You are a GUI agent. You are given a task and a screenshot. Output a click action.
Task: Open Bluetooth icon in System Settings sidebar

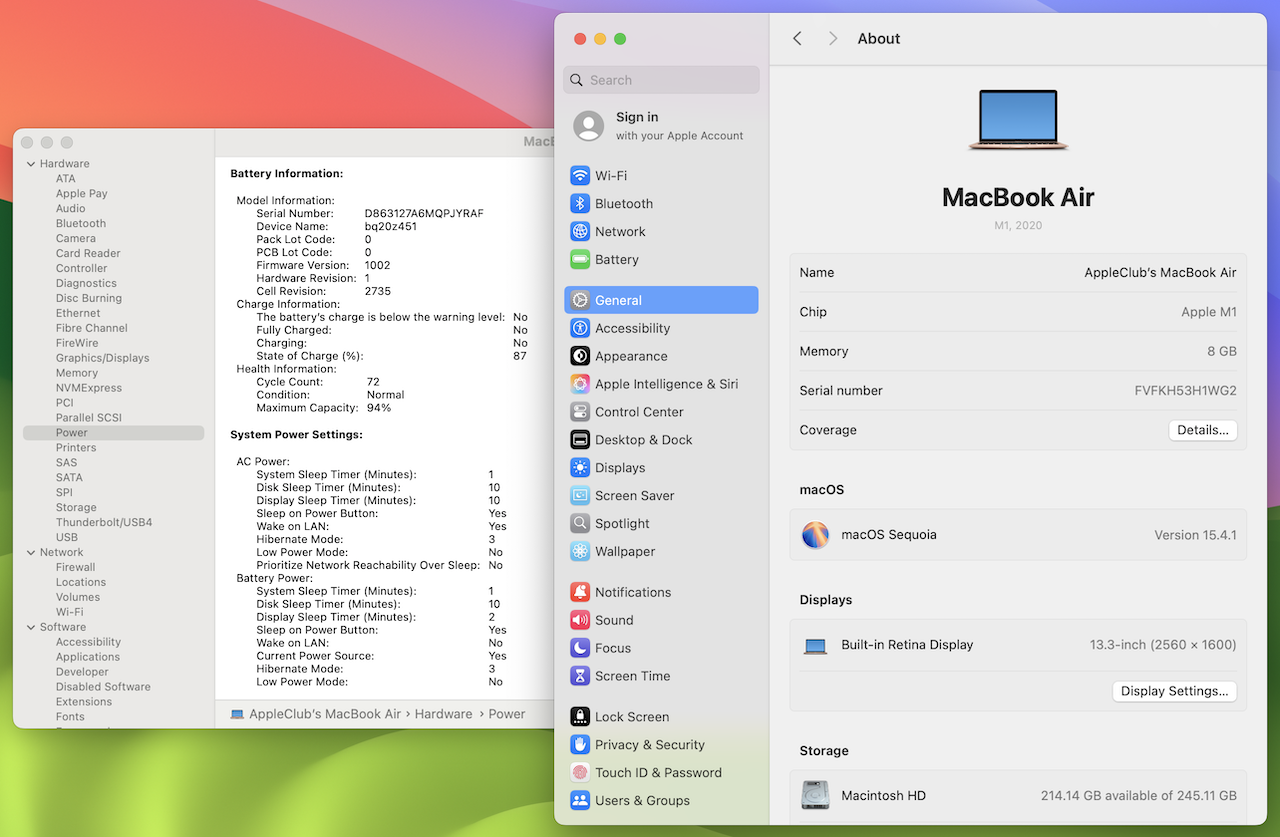[x=580, y=204]
